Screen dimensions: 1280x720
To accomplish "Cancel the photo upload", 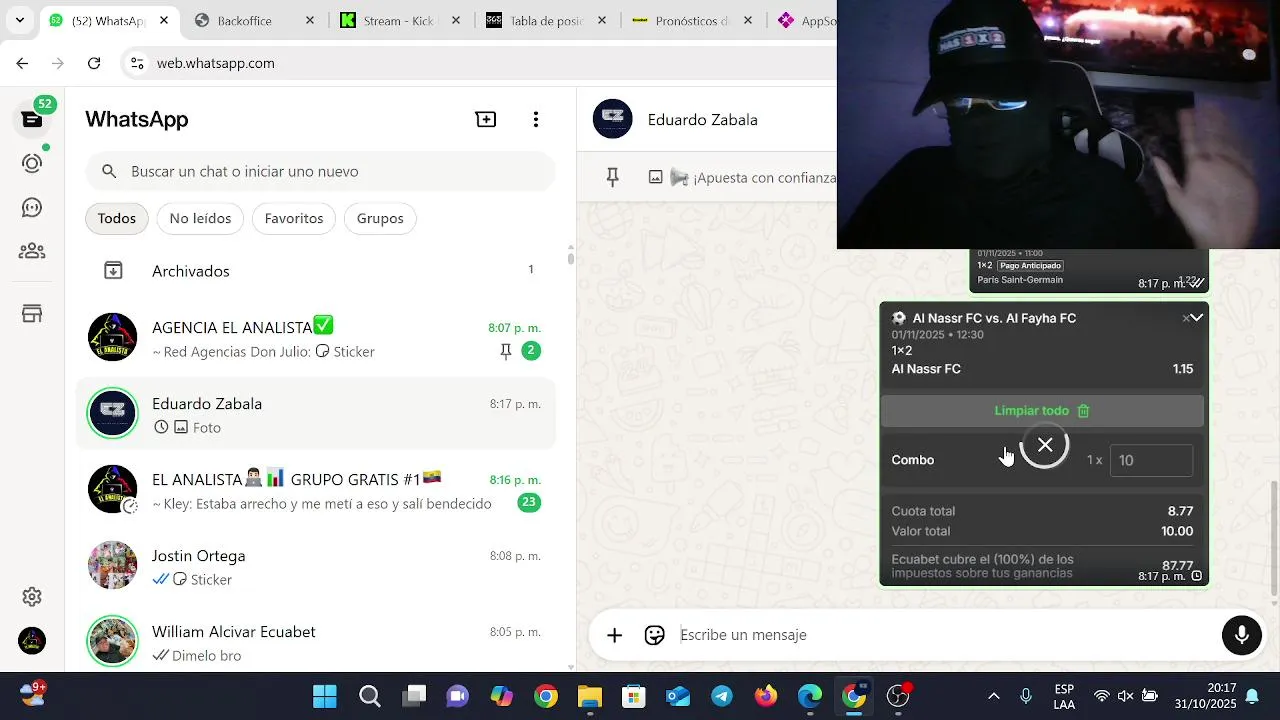I will [x=1045, y=445].
